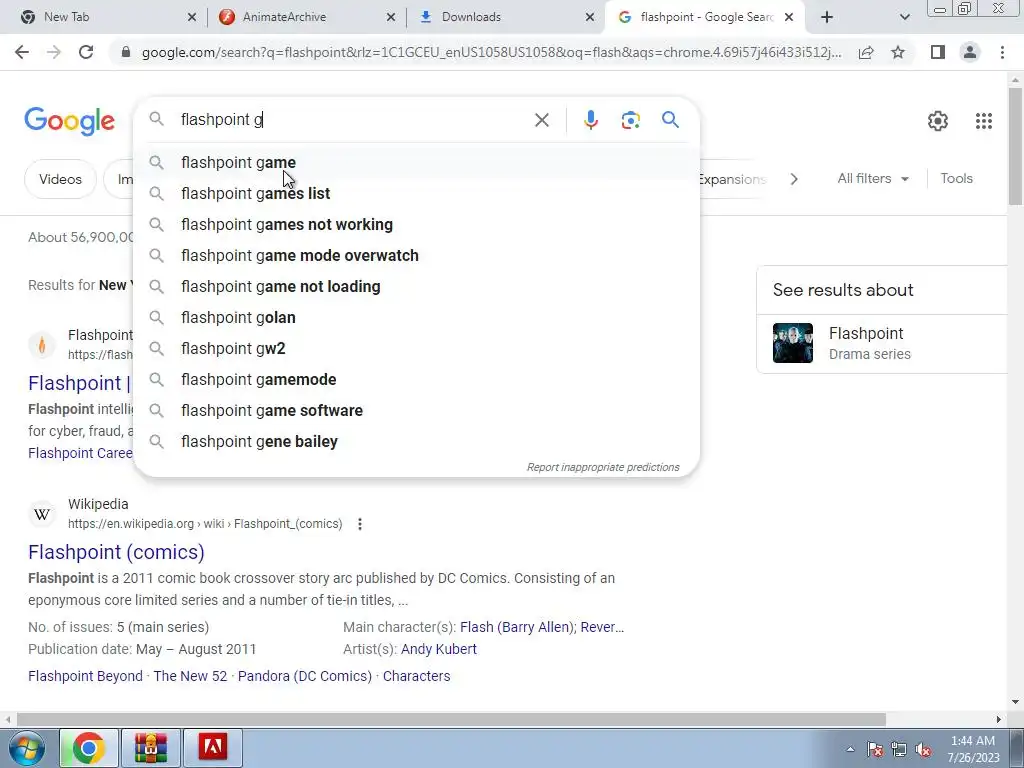
Task: Open the new tab plus button
Action: pyautogui.click(x=827, y=17)
